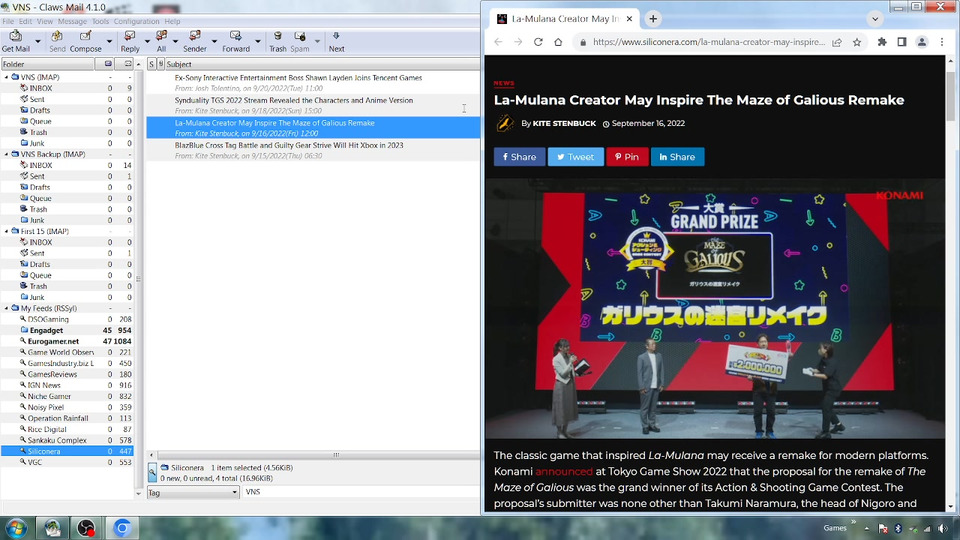Open the Help menu
This screenshot has height=540, width=960.
click(172, 21)
